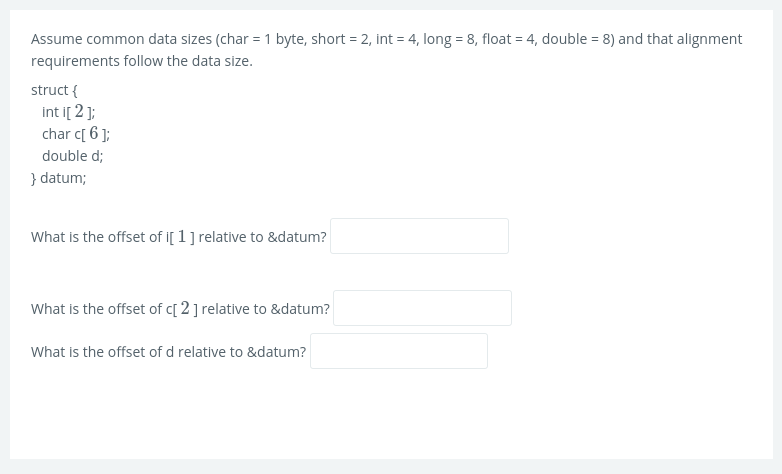Click 'requirements follow the data size.' line
Image resolution: width=782 pixels, height=474 pixels.
[x=141, y=61]
